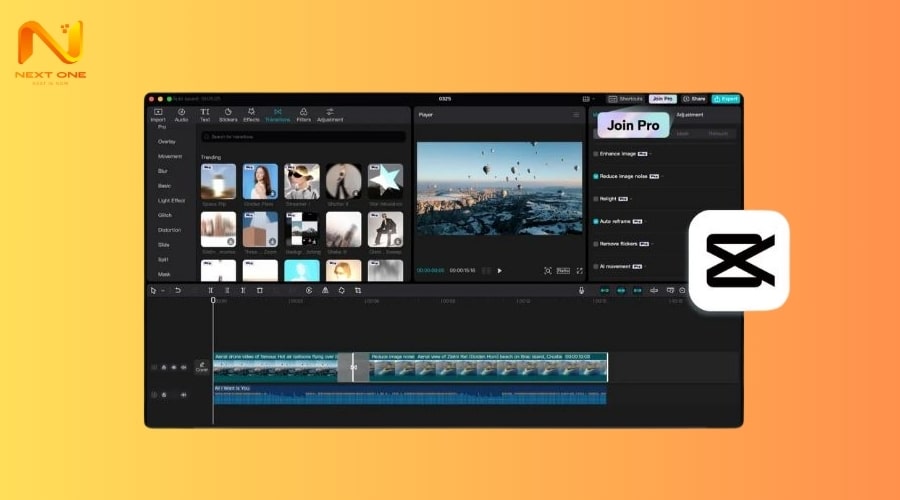
Task: Switch to the Text tab
Action: pyautogui.click(x=205, y=114)
